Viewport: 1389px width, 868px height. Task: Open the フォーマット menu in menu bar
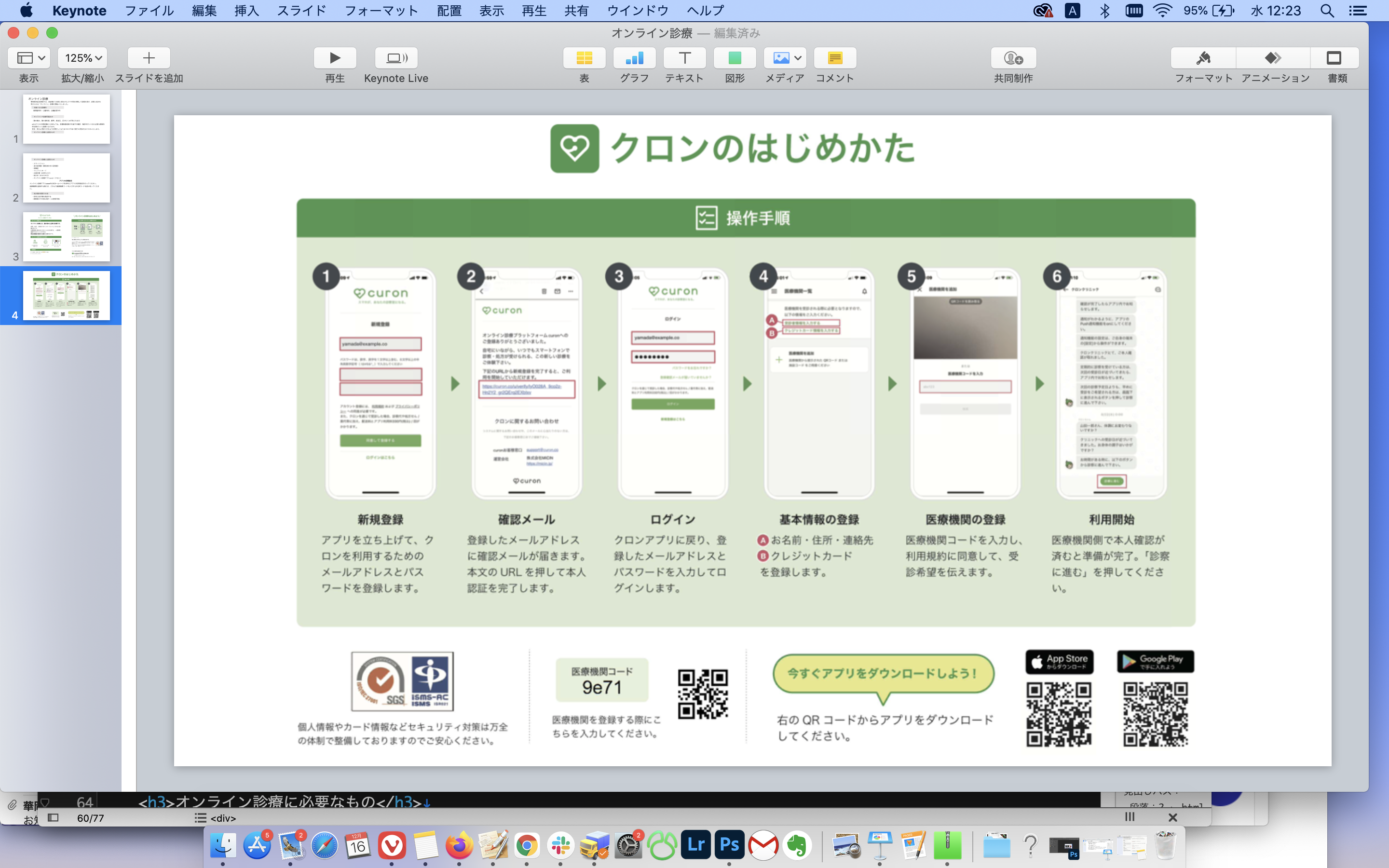point(381,10)
